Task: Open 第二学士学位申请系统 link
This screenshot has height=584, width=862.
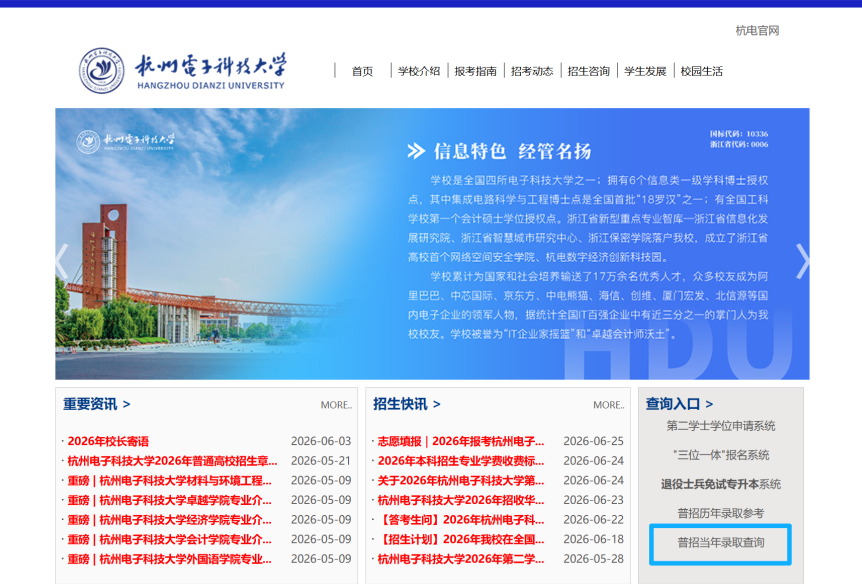Action: click(x=721, y=426)
